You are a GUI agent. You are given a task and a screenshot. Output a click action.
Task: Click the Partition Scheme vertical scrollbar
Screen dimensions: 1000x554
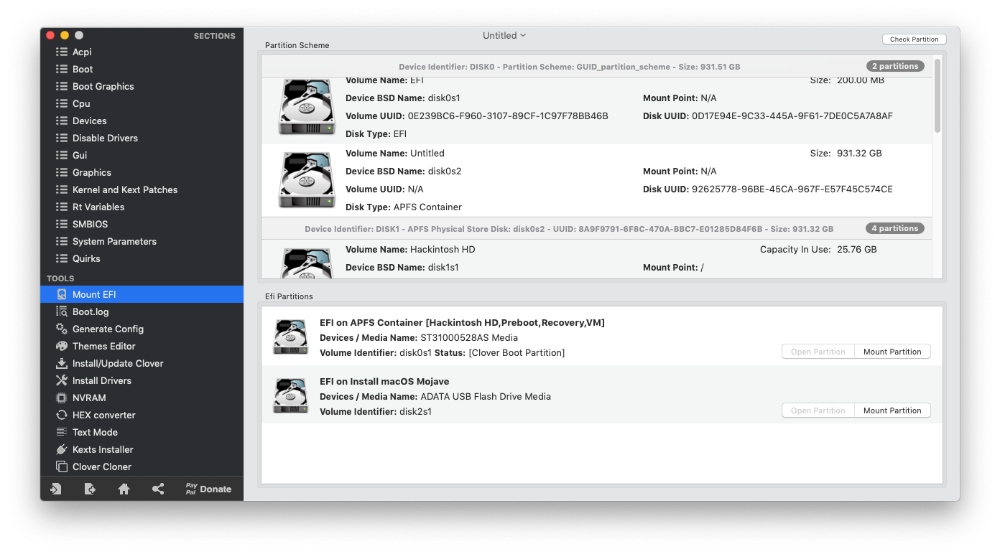point(937,96)
